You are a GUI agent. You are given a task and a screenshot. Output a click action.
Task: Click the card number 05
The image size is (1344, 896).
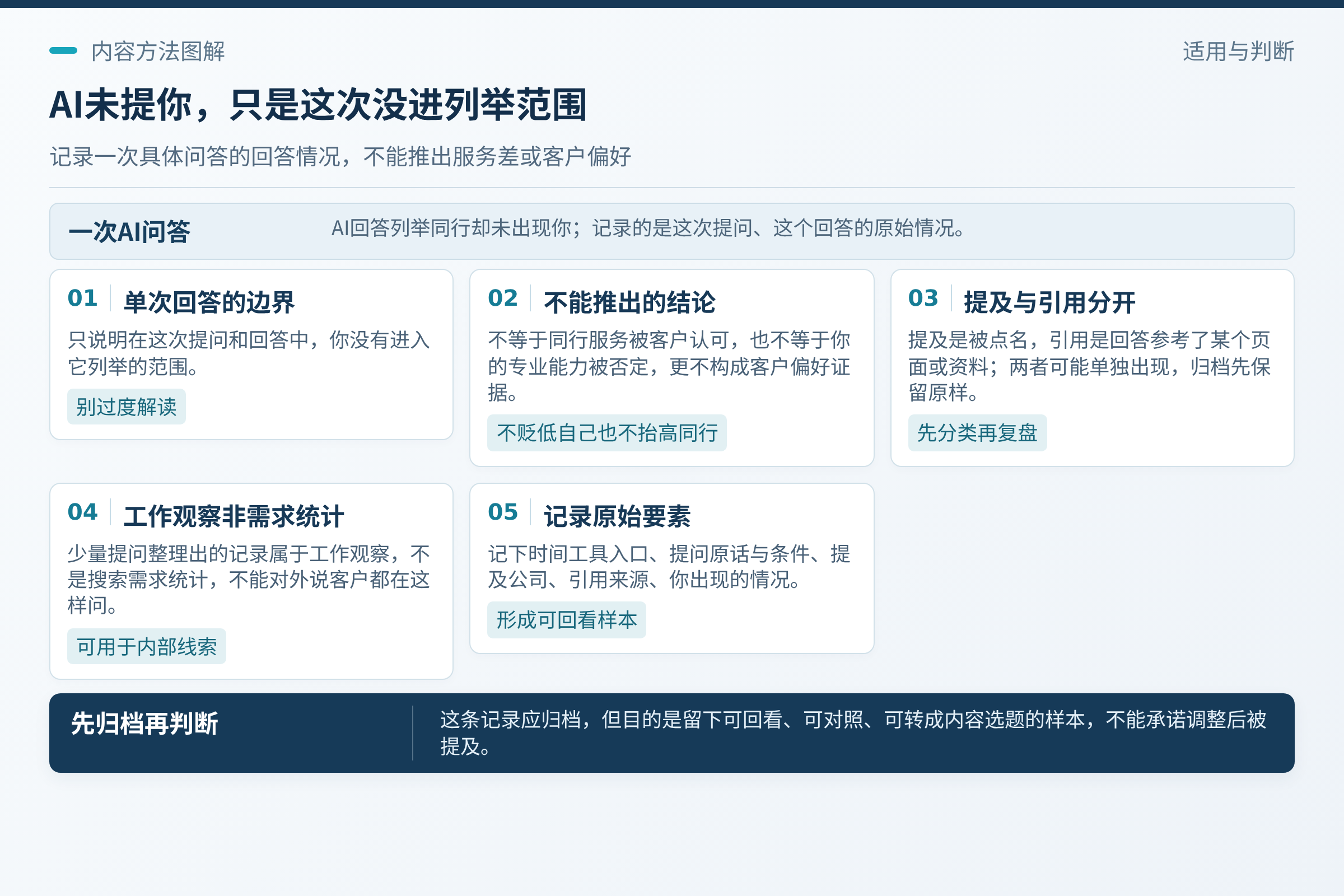tap(503, 512)
